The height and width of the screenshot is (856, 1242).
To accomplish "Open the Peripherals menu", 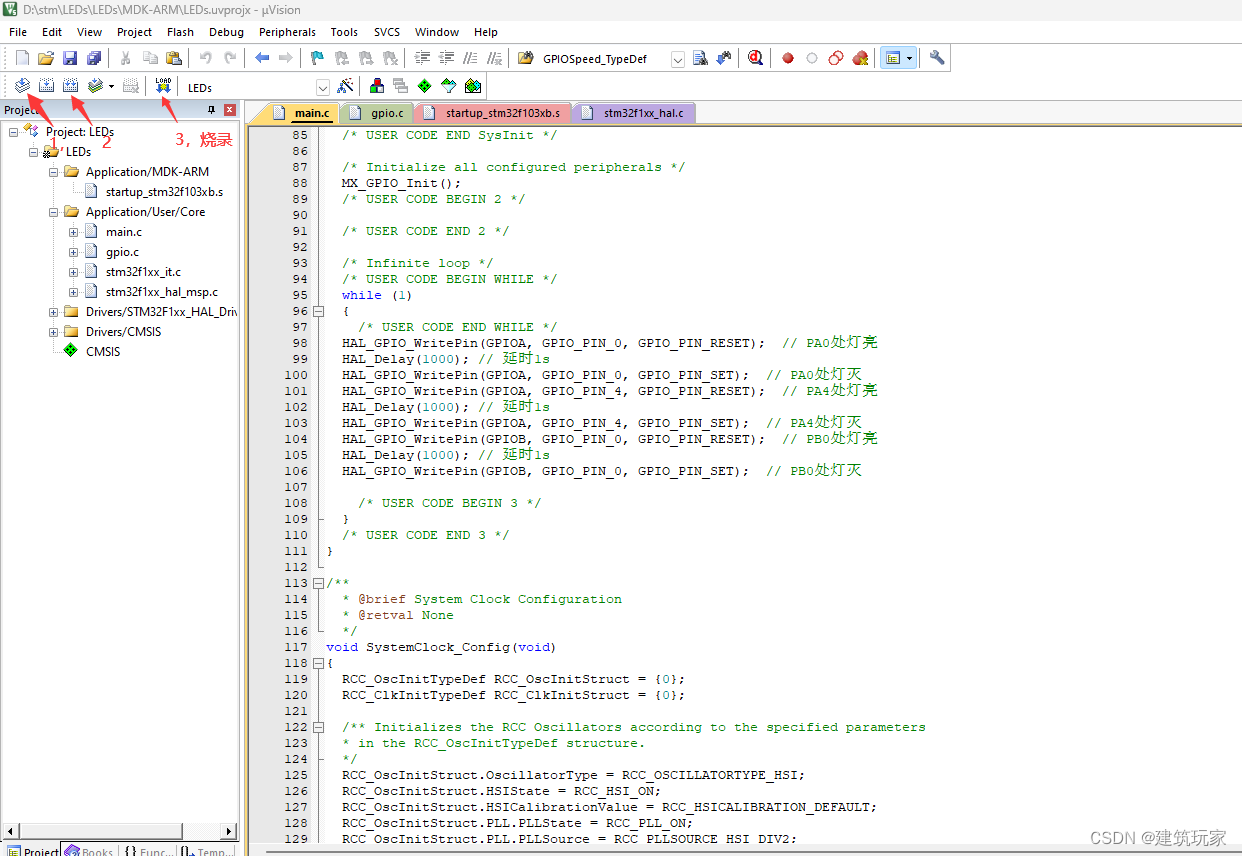I will pos(287,31).
